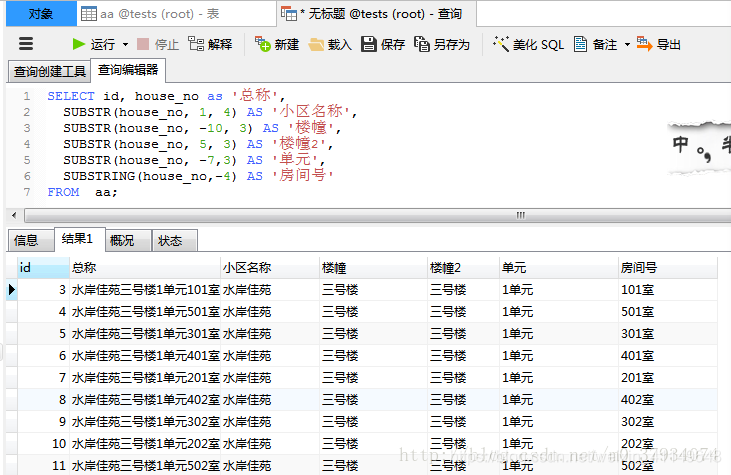The width and height of the screenshot is (731, 475).
Task: Click room number cell 401室
Action: [x=668, y=356]
